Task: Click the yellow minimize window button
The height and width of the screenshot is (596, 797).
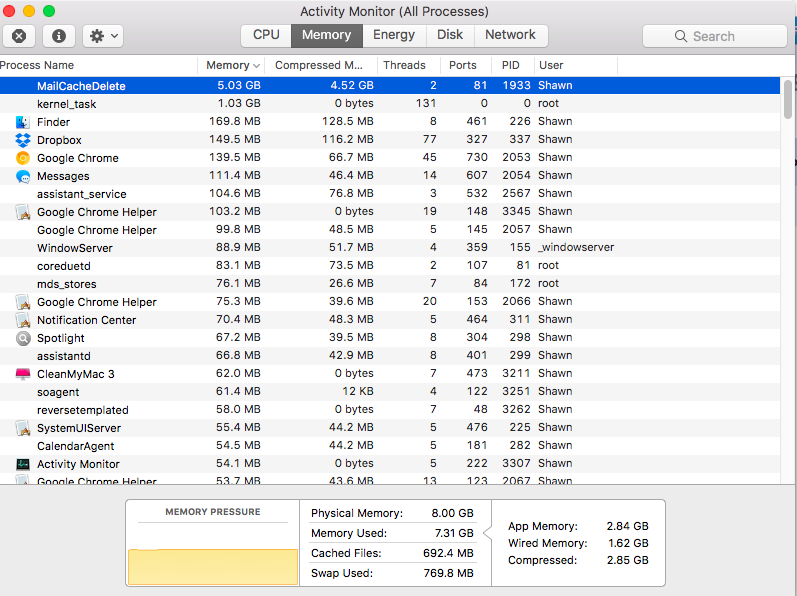Action: point(29,11)
